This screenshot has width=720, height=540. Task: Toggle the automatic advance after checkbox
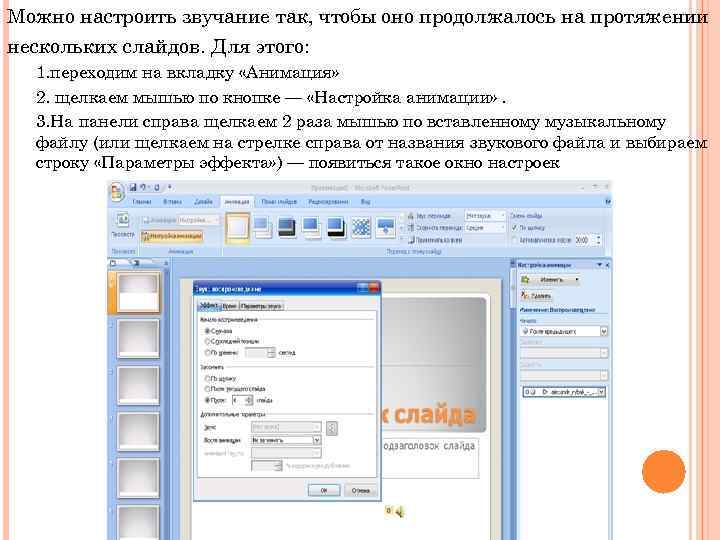pos(514,240)
